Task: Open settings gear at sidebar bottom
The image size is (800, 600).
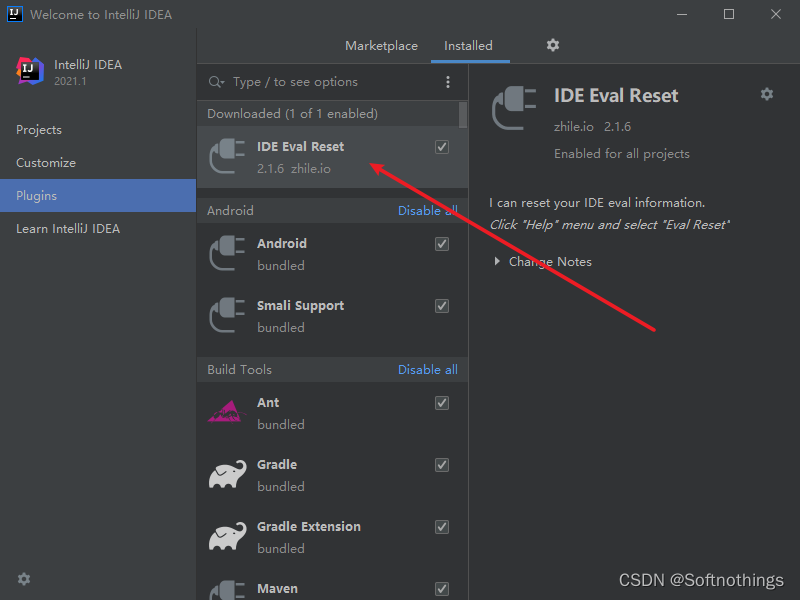Action: [24, 579]
